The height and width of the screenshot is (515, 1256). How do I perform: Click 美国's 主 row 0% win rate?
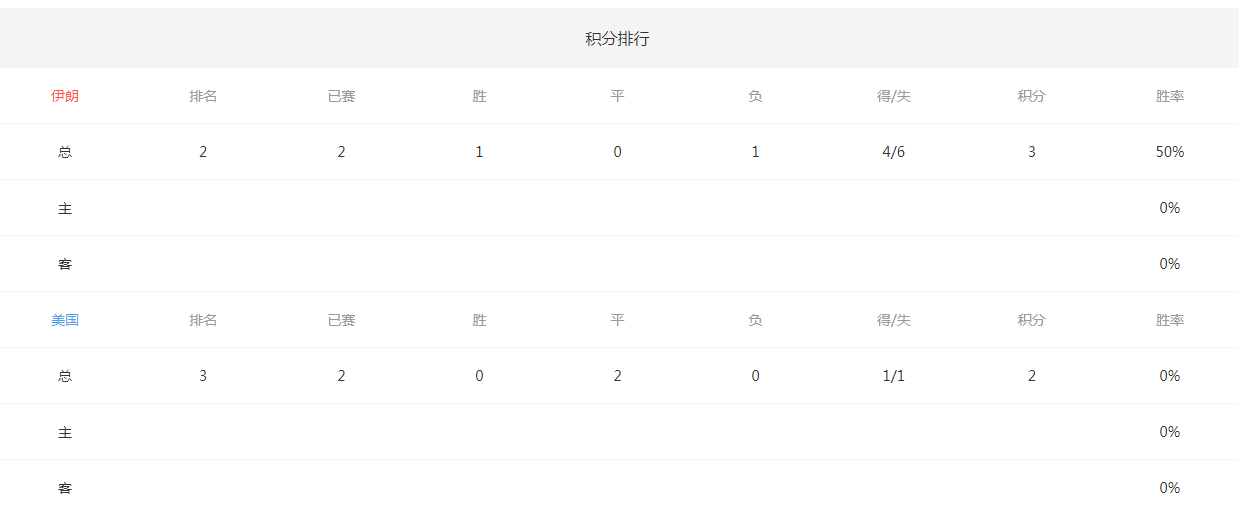(x=1169, y=432)
